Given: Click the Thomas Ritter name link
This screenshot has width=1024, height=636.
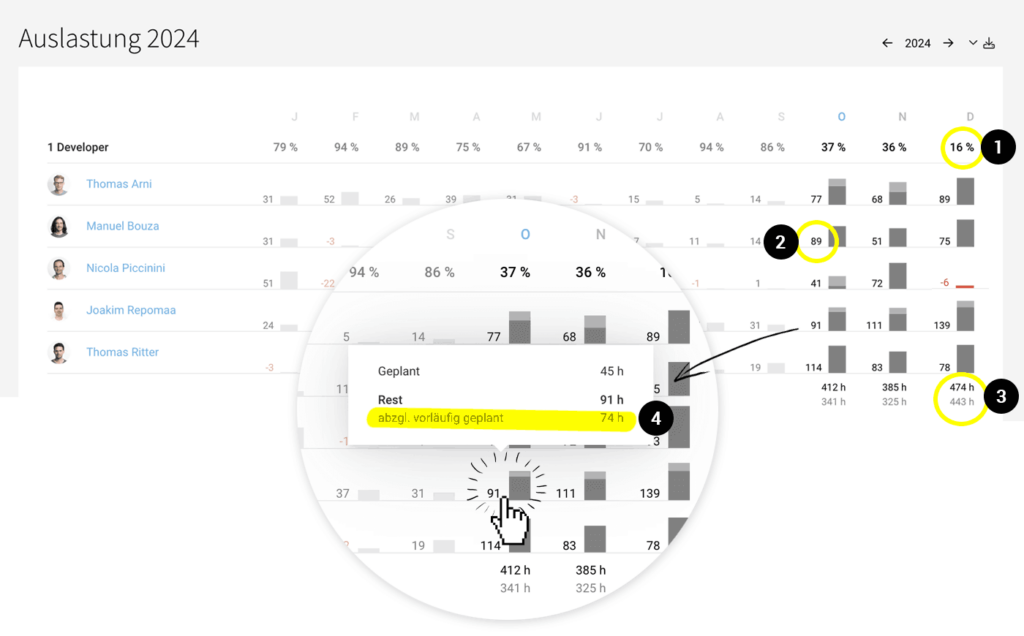Looking at the screenshot, I should click(122, 352).
